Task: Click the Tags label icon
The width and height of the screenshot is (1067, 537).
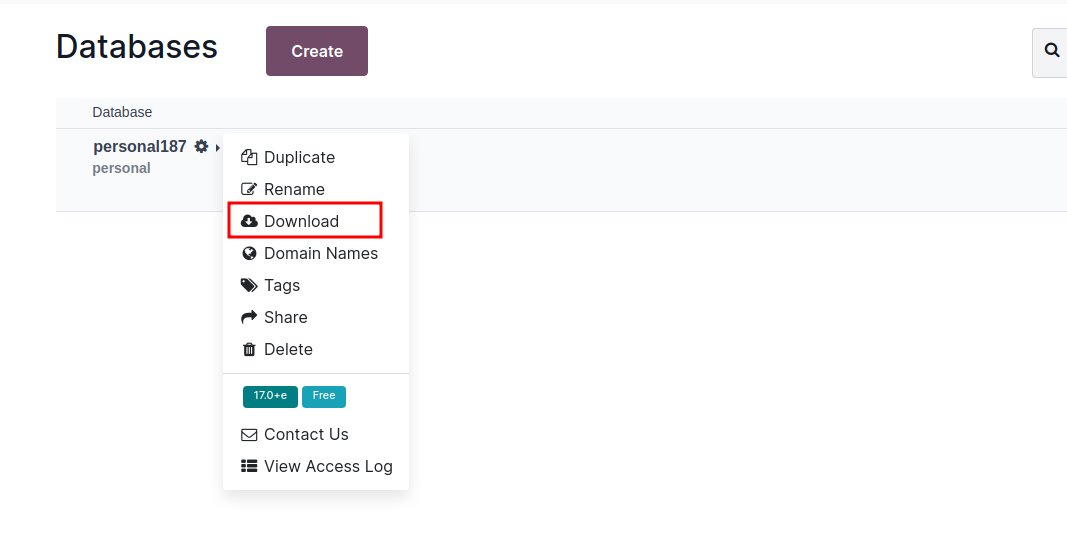Action: point(249,285)
